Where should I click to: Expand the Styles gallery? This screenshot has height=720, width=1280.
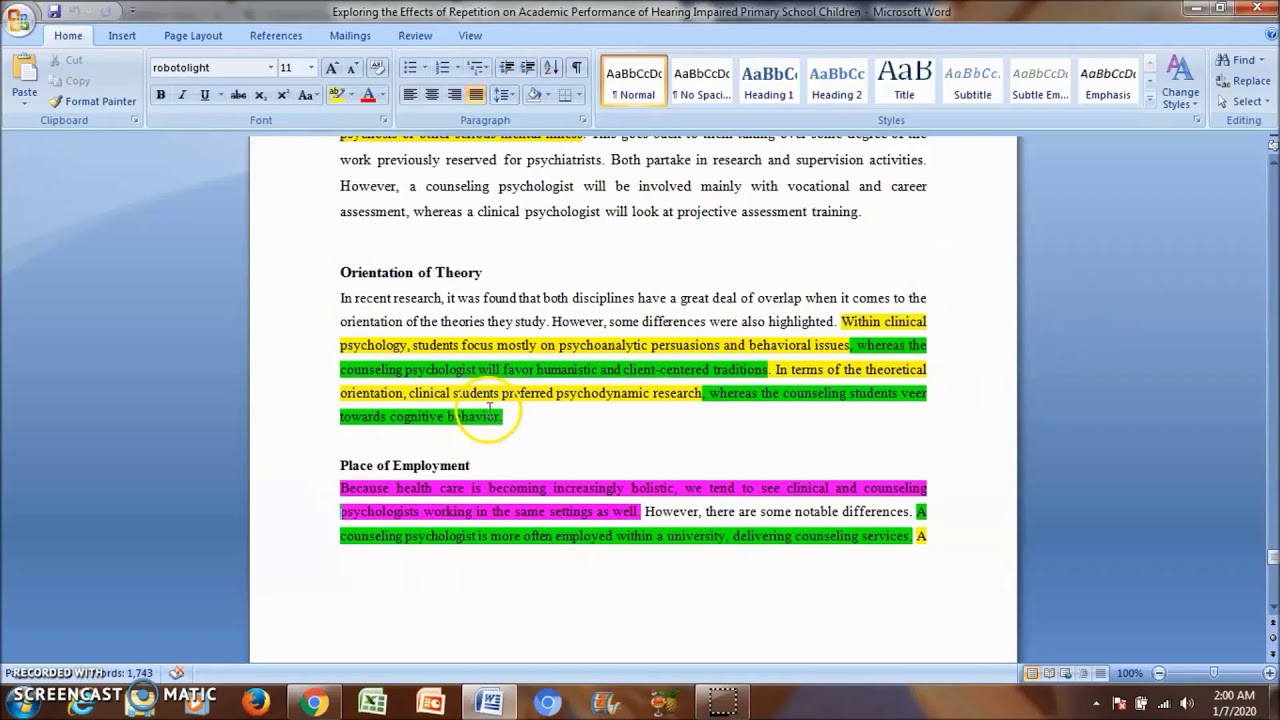point(1150,101)
